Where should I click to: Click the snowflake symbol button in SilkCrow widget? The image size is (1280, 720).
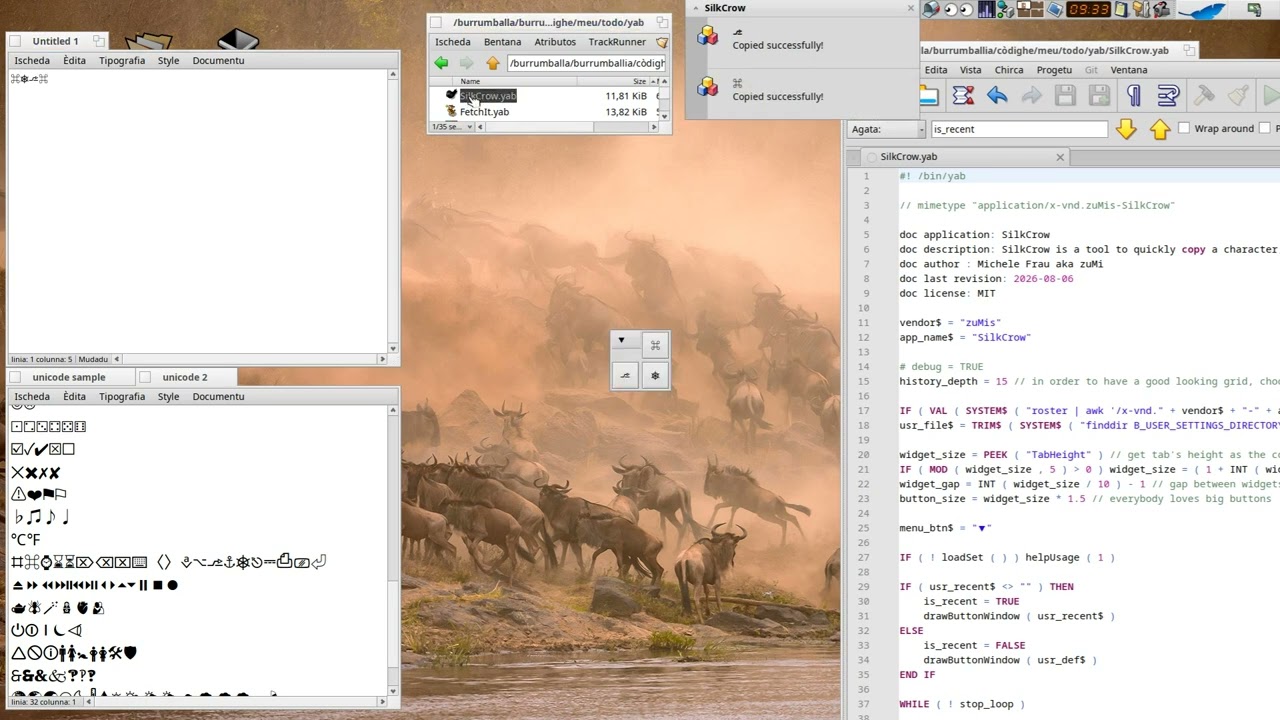[655, 376]
